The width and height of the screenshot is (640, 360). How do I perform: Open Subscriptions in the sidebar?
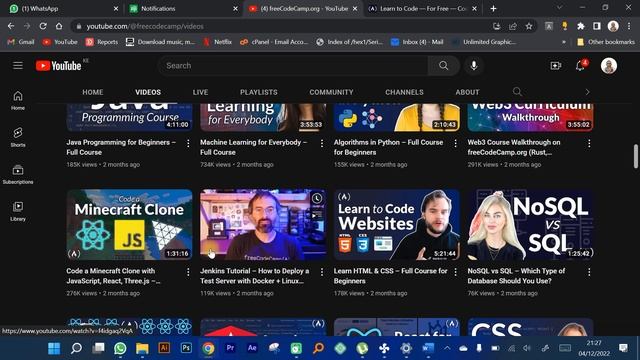pyautogui.click(x=18, y=174)
